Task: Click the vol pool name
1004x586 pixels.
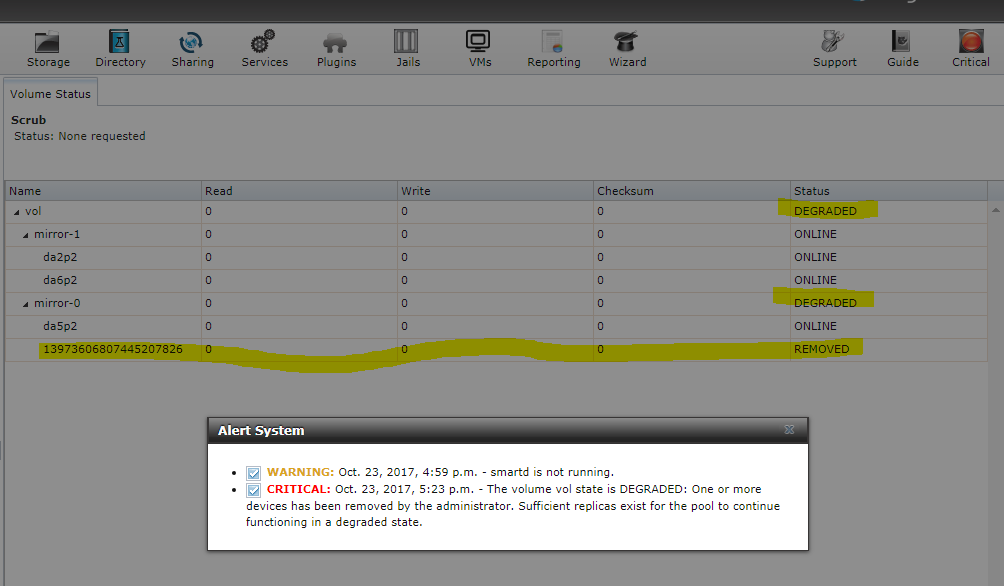Action: [33, 211]
